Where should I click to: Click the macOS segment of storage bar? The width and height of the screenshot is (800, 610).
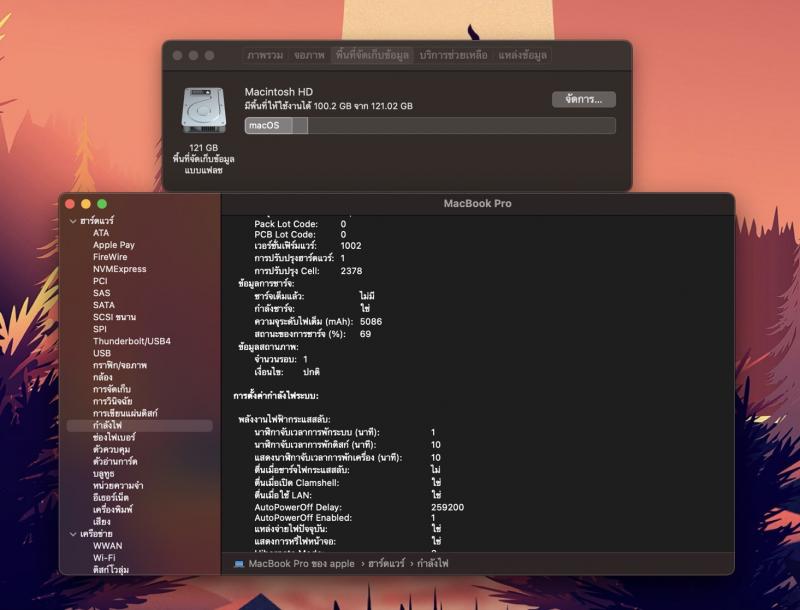pyautogui.click(x=269, y=125)
